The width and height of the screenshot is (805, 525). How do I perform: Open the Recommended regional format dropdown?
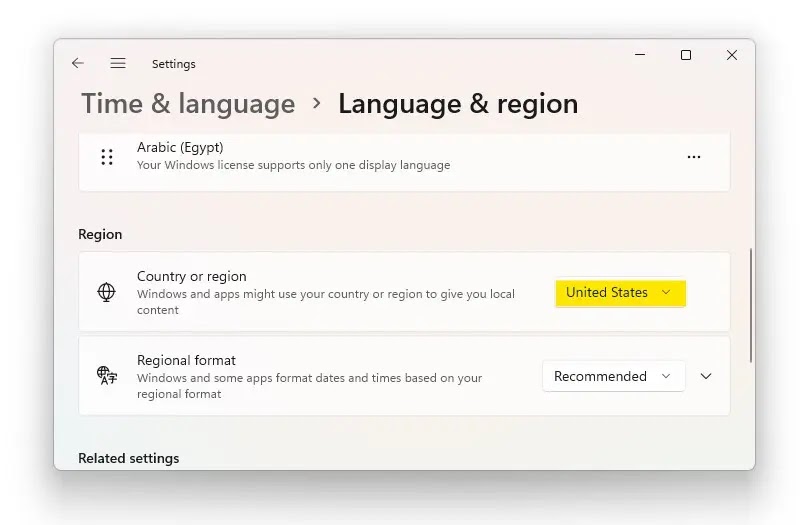tap(614, 376)
